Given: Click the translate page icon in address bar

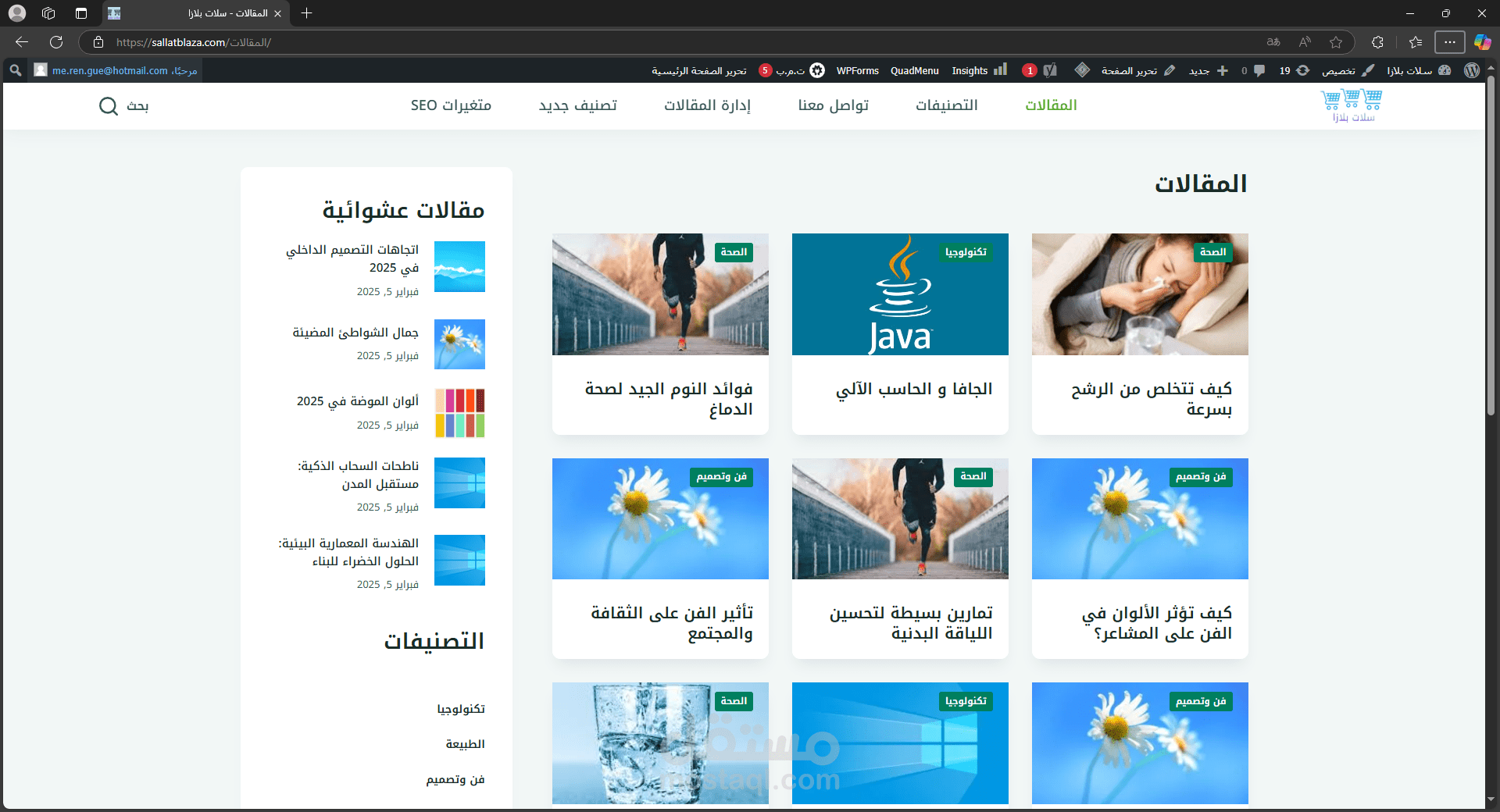Looking at the screenshot, I should (x=1273, y=42).
